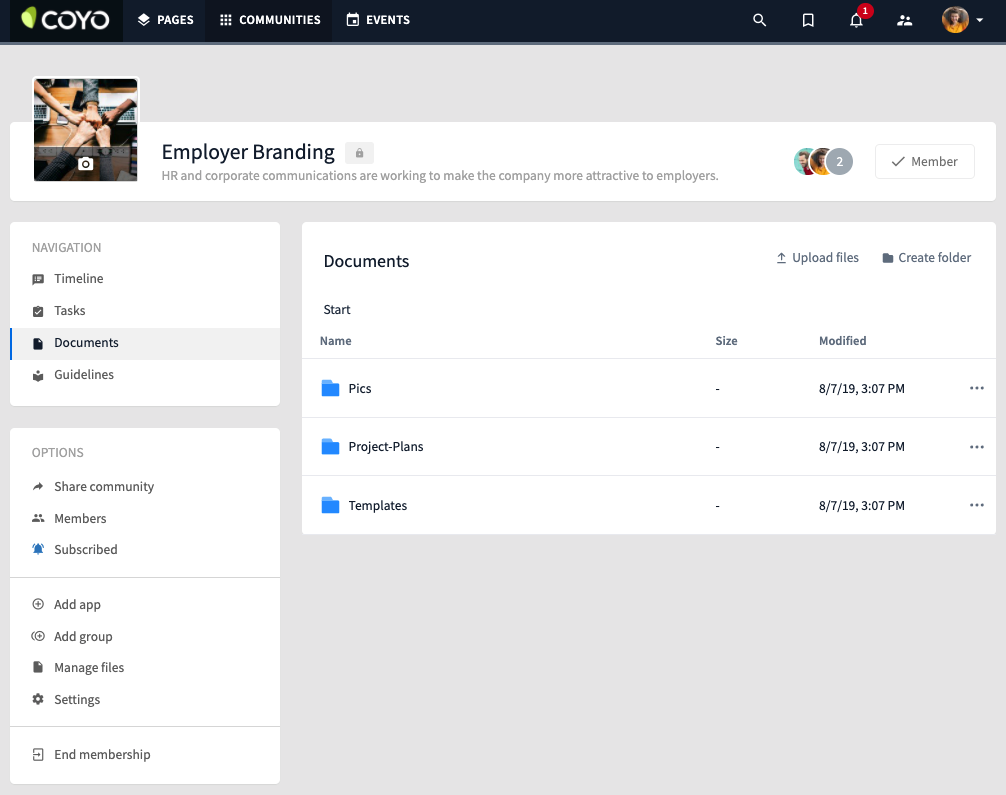Screen dimensions: 1006x795
Task: Sort by Name column header
Action: point(336,341)
